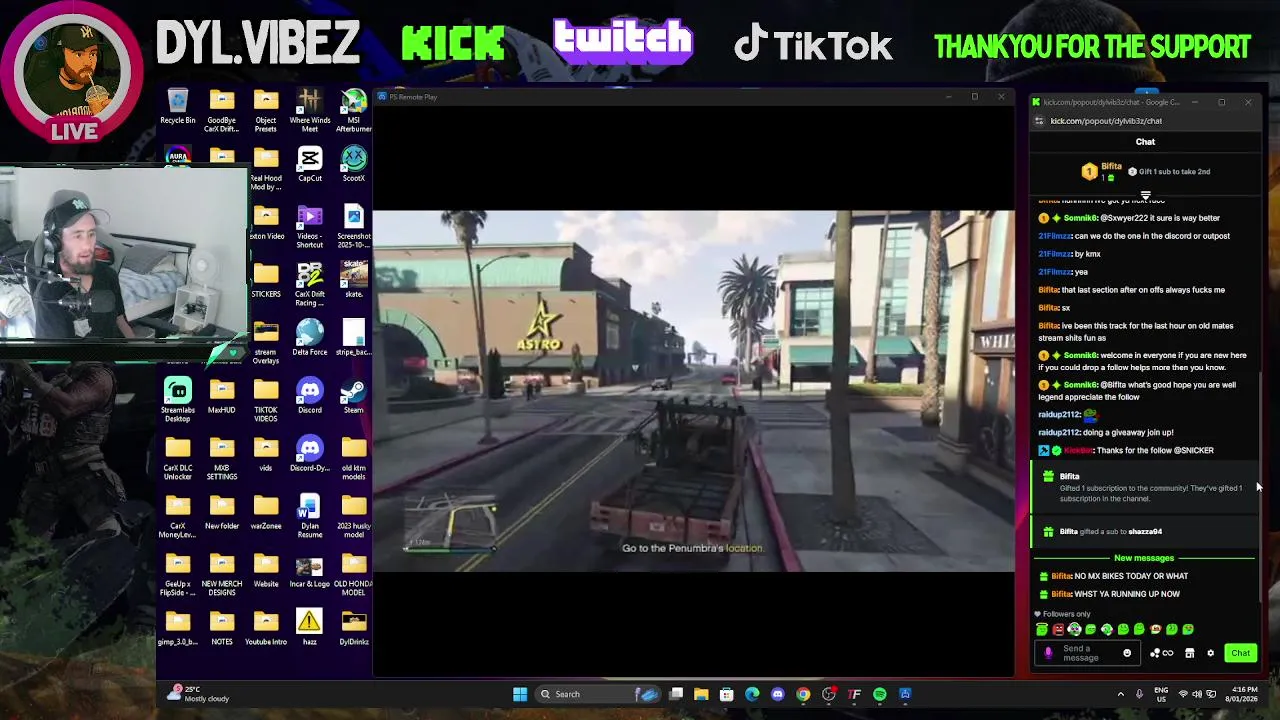Show hidden system tray icons
1280x720 pixels.
(x=1120, y=694)
